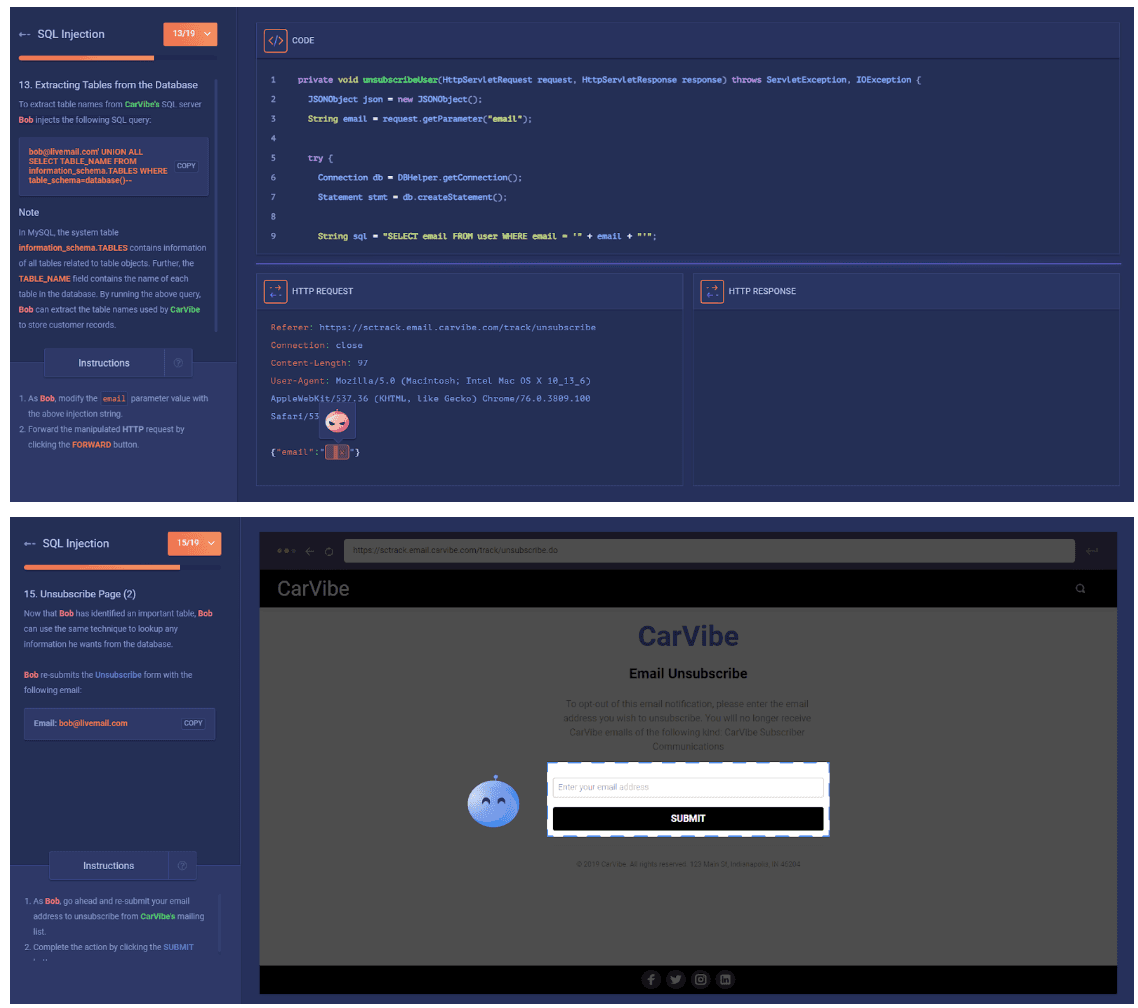Screen dimensions: 1138x1008
Task: Click the email address input field
Action: tap(687, 787)
